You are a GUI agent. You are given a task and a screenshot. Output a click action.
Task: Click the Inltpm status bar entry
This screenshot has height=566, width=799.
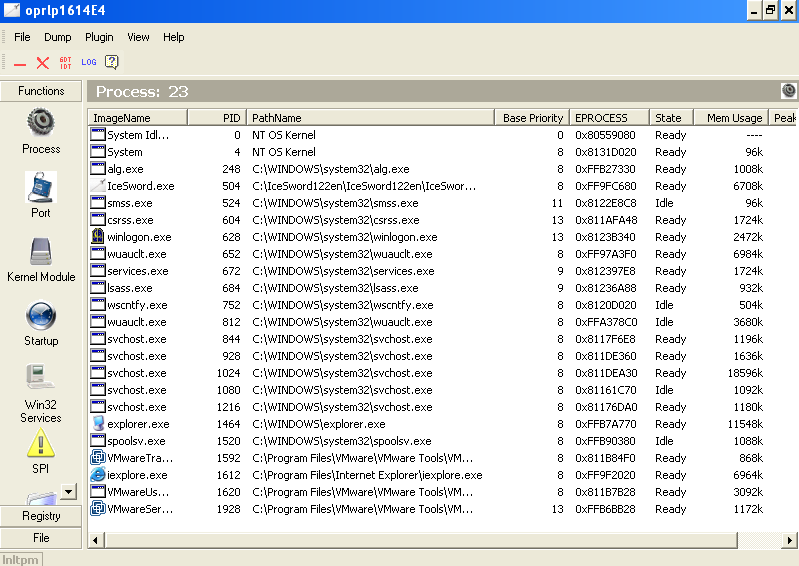20,559
